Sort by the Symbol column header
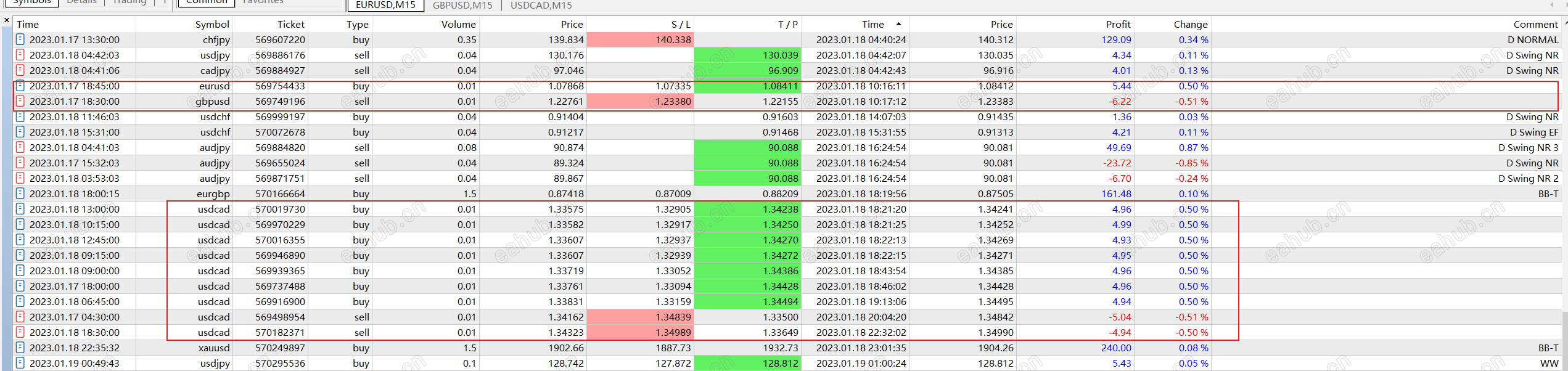1568x371 pixels. (x=184, y=24)
